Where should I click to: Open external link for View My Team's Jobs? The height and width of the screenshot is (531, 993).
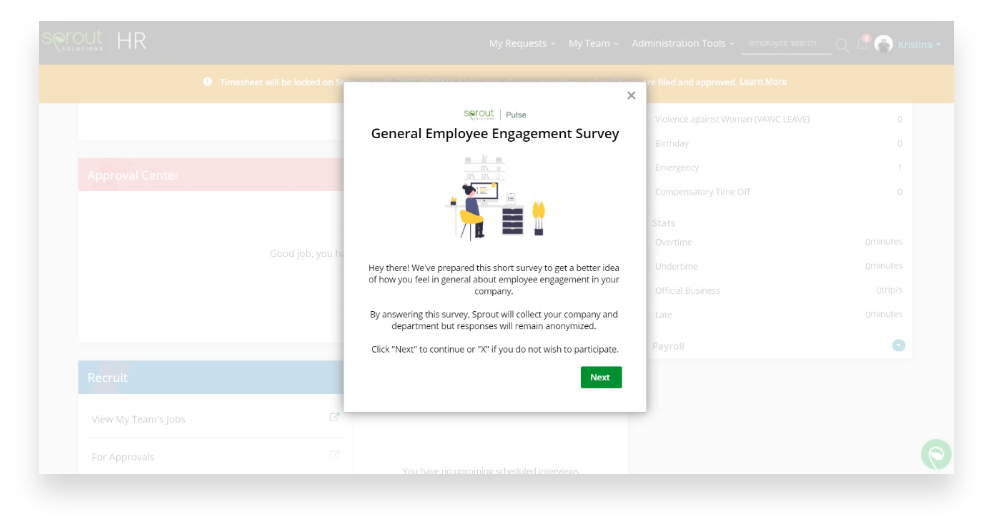[335, 418]
